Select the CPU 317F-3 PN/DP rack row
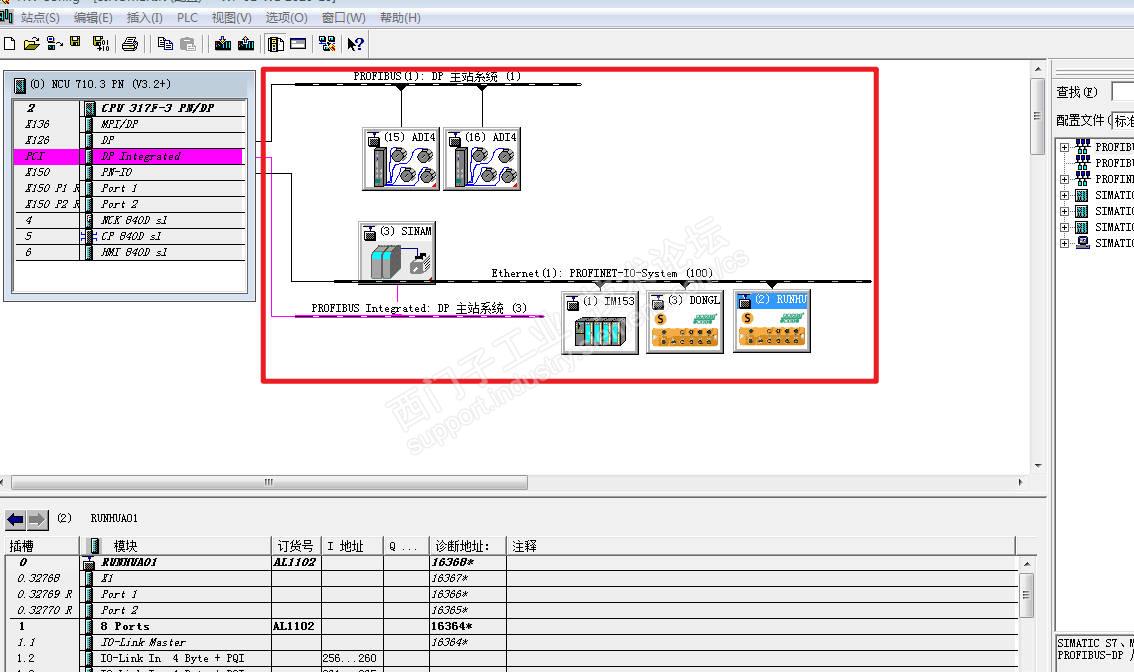The image size is (1134, 672). 130,108
